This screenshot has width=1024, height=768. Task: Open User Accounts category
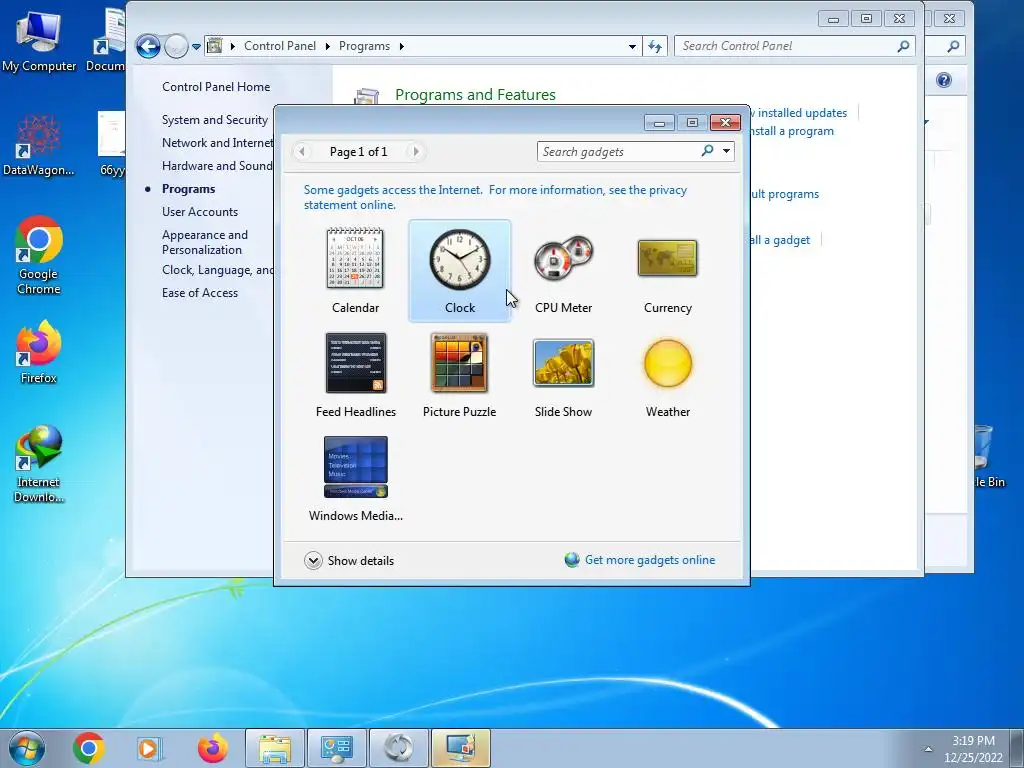pos(200,212)
